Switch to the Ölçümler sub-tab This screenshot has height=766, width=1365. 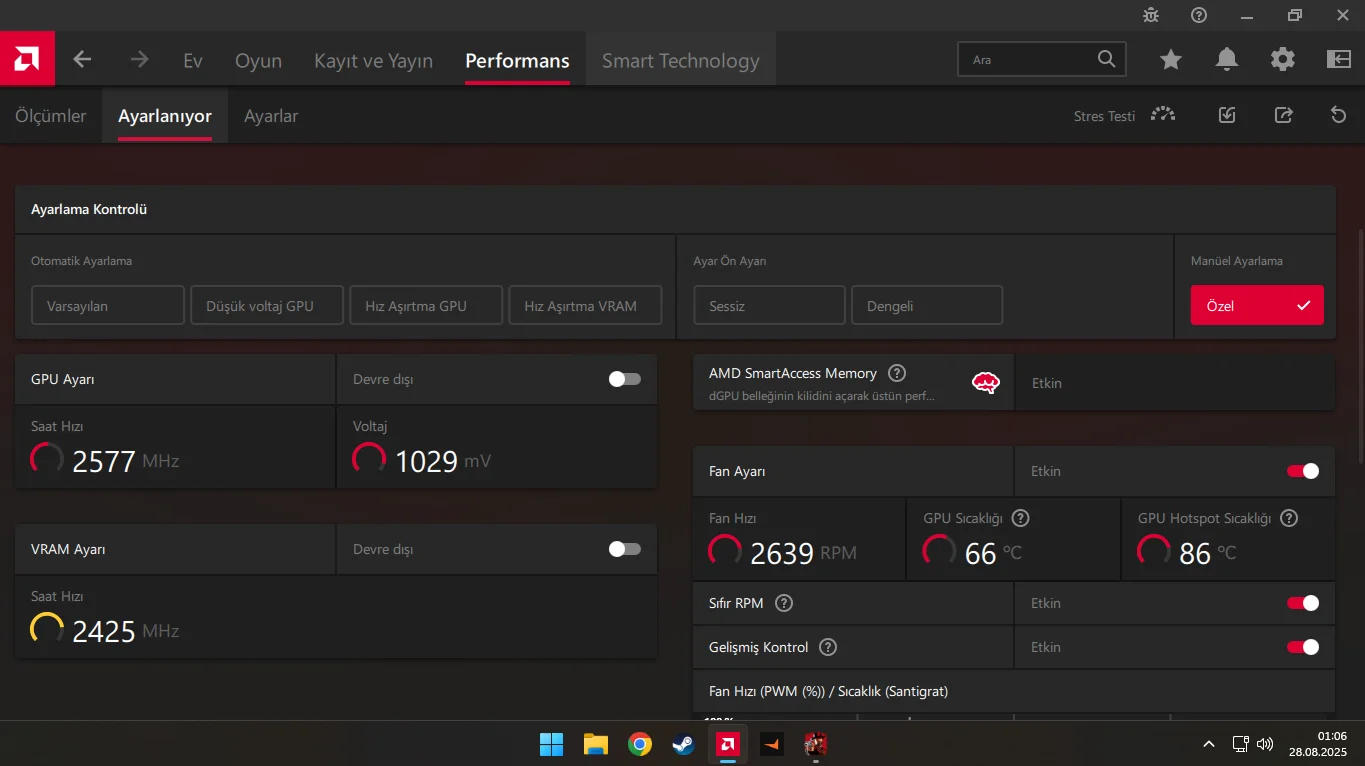point(51,116)
